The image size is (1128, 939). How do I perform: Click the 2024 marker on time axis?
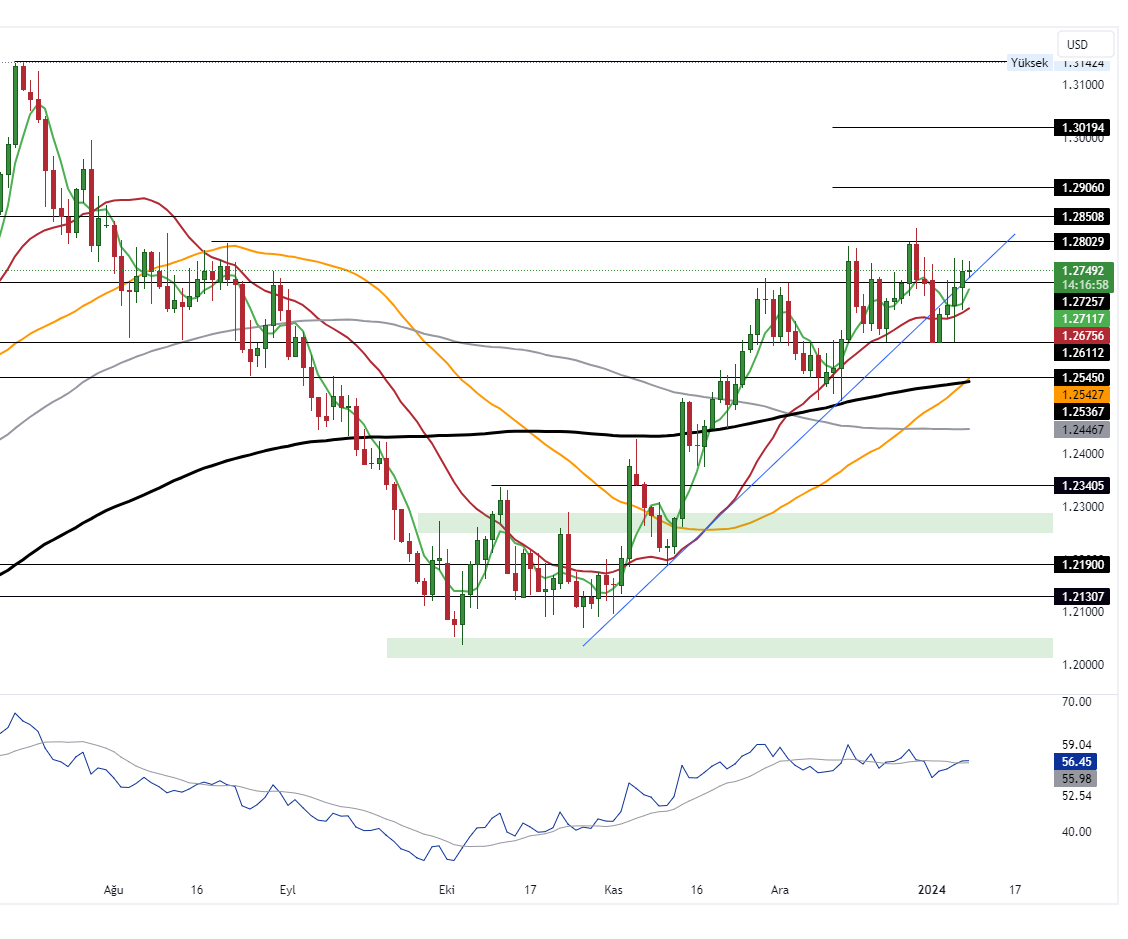(x=931, y=889)
